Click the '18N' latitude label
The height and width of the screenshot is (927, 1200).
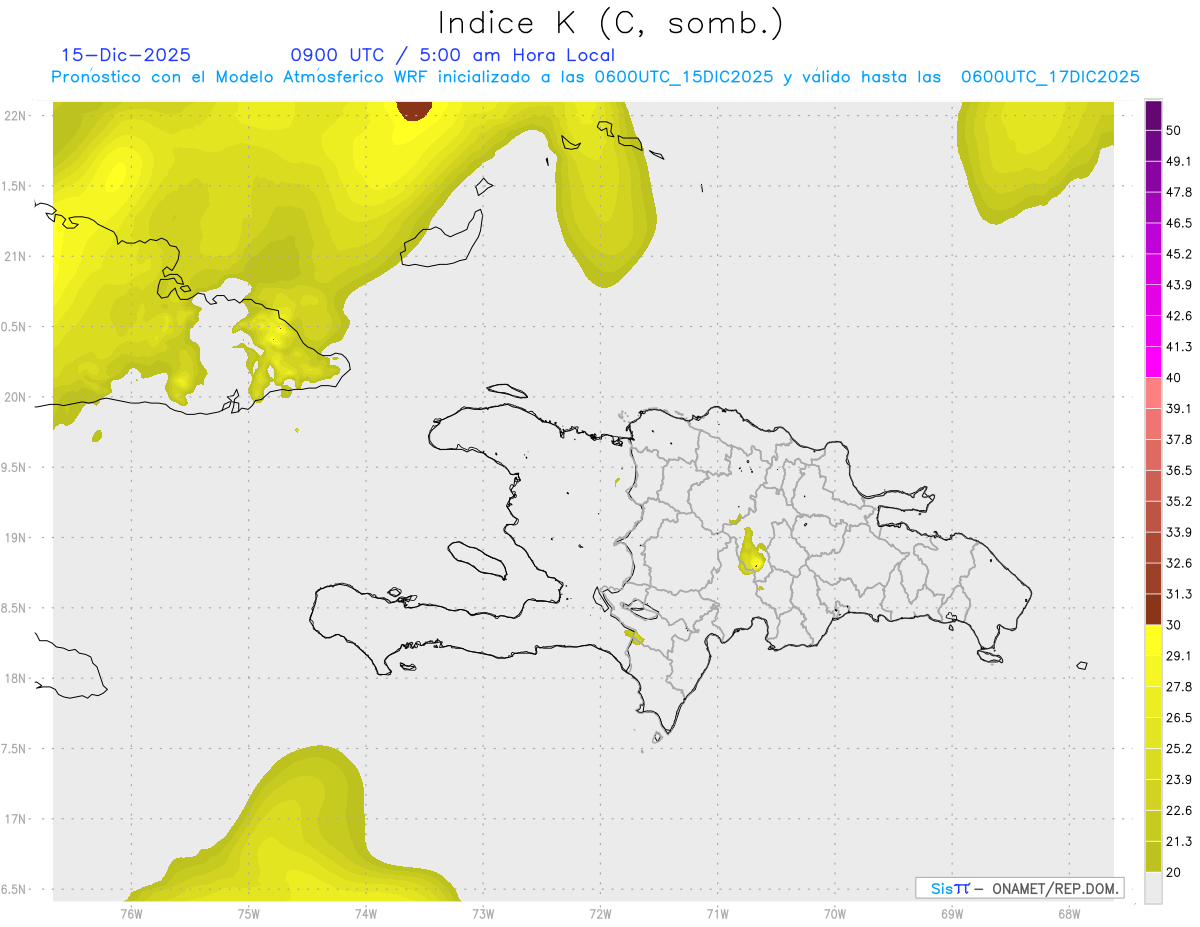[15, 679]
